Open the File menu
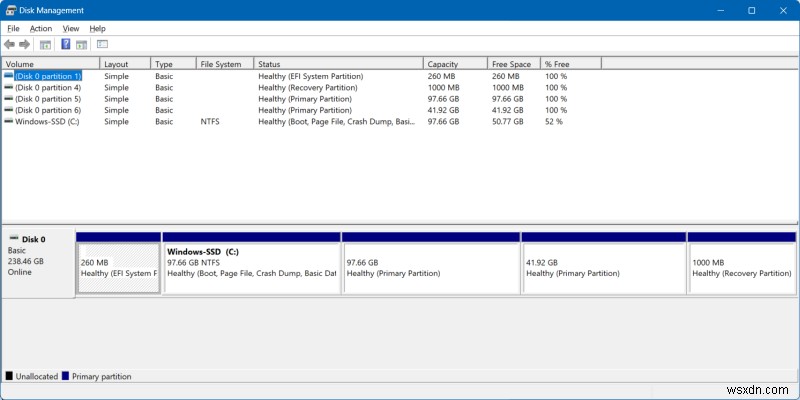Image resolution: width=800 pixels, height=400 pixels. pos(13,29)
